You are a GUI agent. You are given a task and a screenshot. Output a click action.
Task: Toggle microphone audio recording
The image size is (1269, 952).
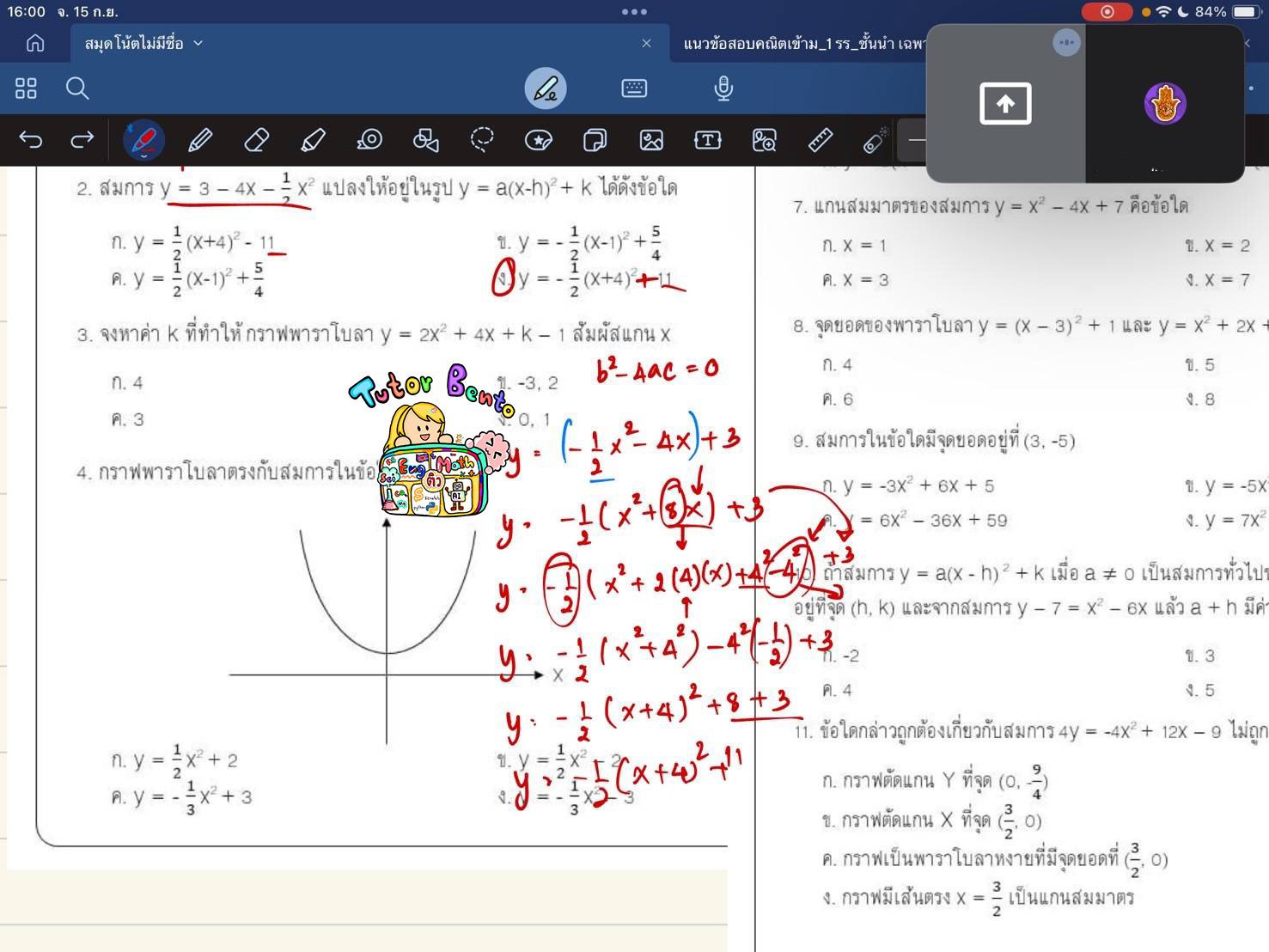tap(723, 88)
